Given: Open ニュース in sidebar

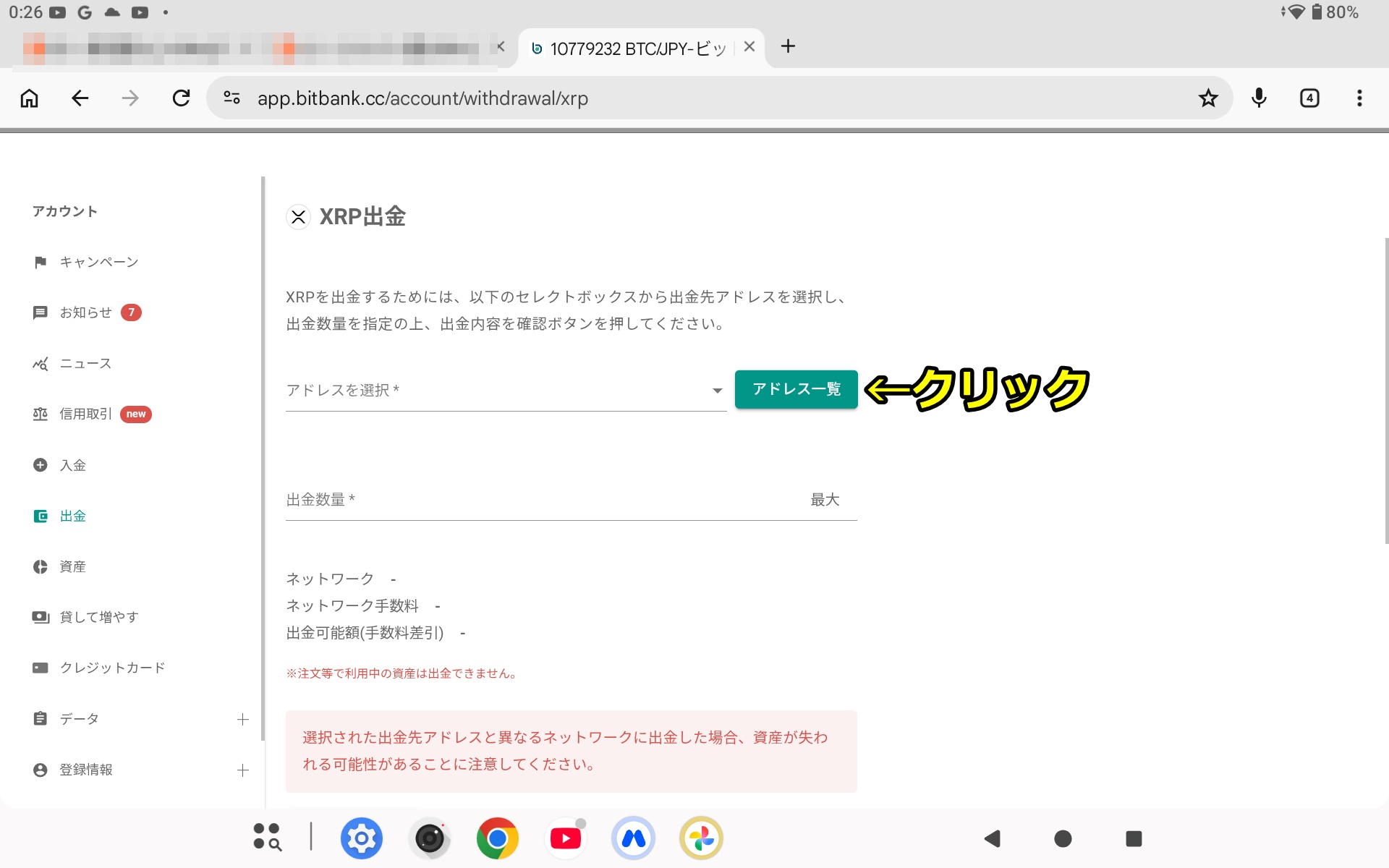Looking at the screenshot, I should 85,364.
